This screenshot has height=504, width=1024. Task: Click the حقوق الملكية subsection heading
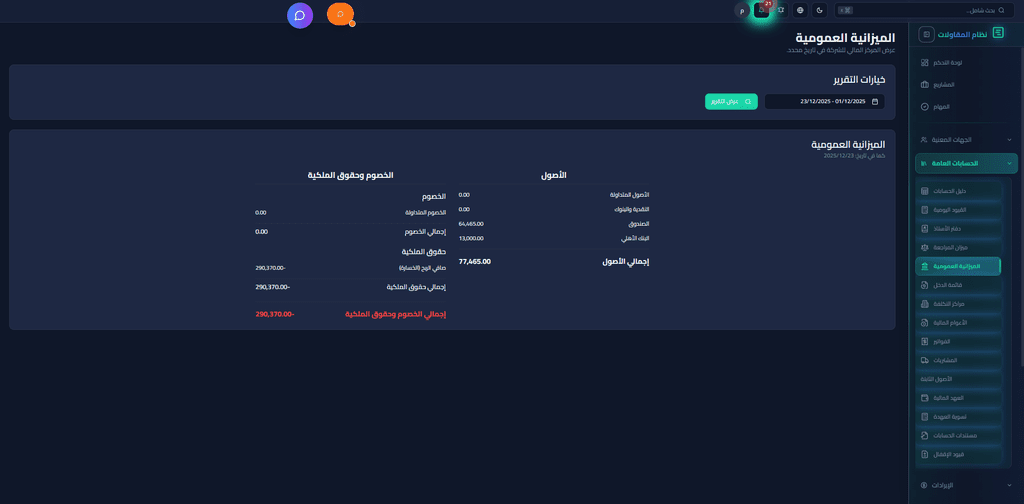click(x=424, y=251)
